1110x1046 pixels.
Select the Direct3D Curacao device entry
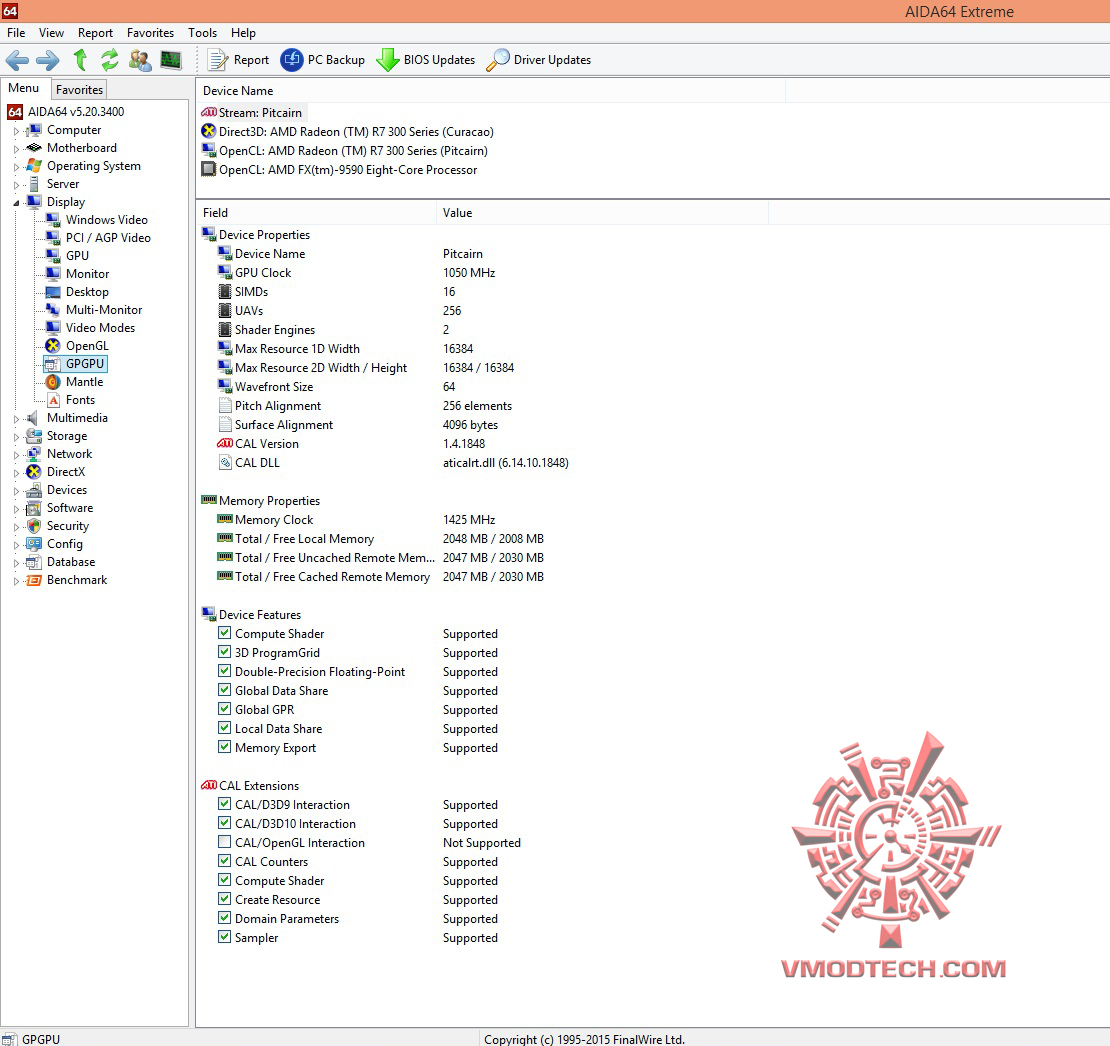[348, 132]
